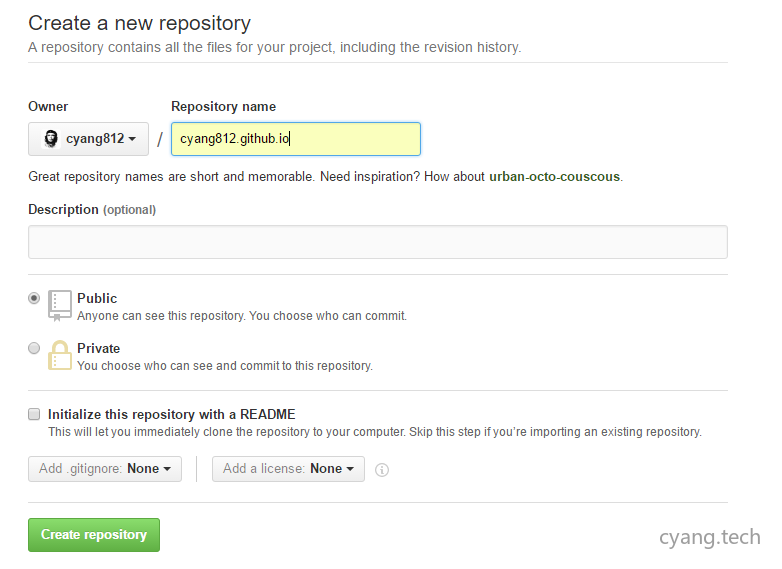The width and height of the screenshot is (782, 569).
Task: Select the Public radio button
Action: click(35, 298)
